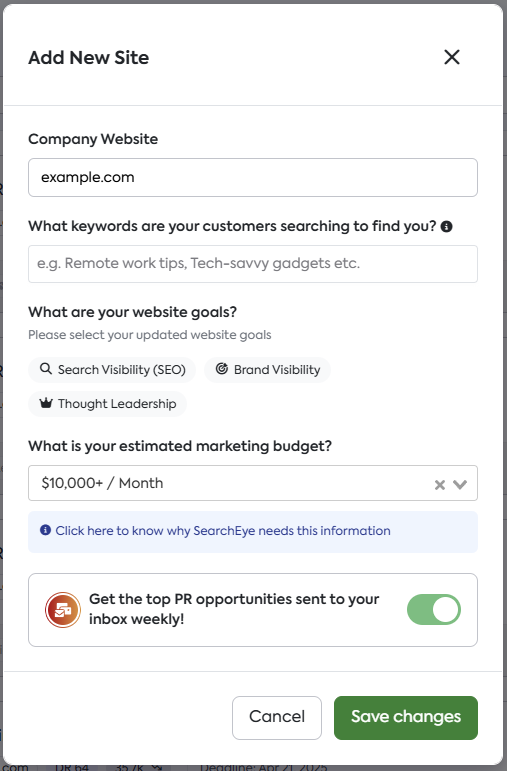Open the $10,000+ / Month budget selector

253,483
